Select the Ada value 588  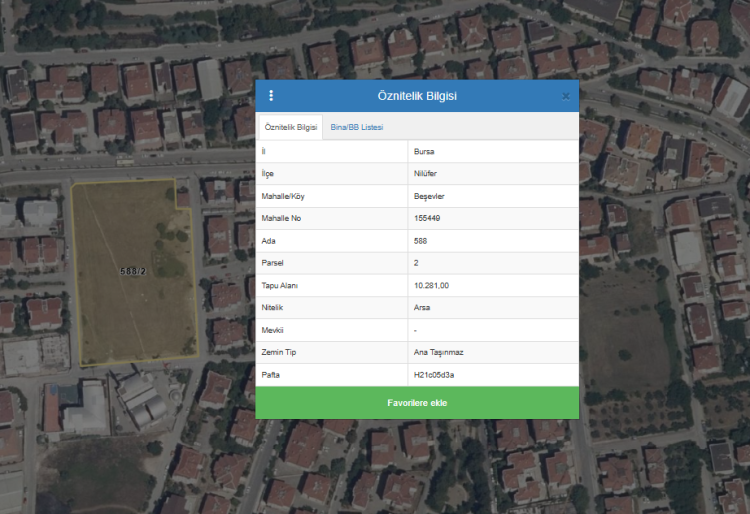coord(420,241)
